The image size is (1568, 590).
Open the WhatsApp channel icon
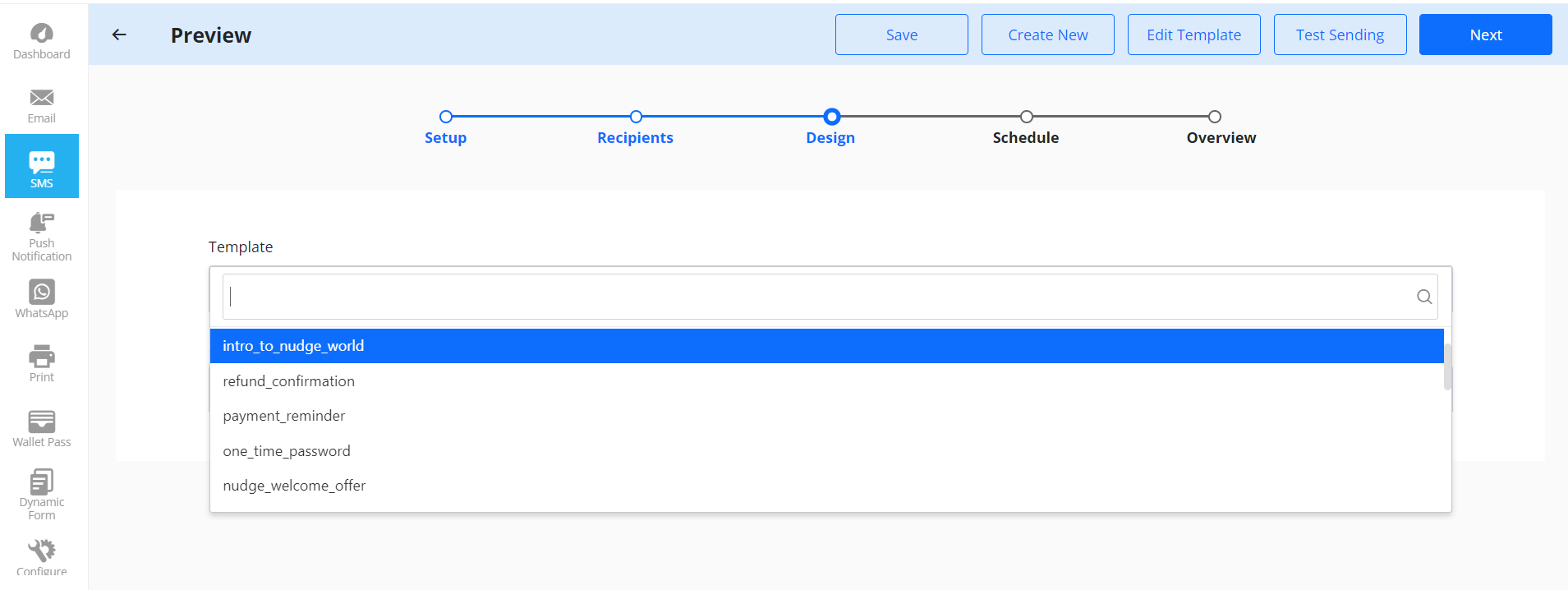[42, 292]
